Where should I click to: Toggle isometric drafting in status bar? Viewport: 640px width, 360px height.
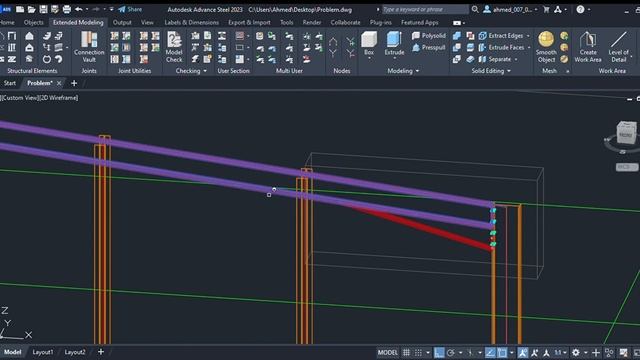pyautogui.click(x=470, y=353)
